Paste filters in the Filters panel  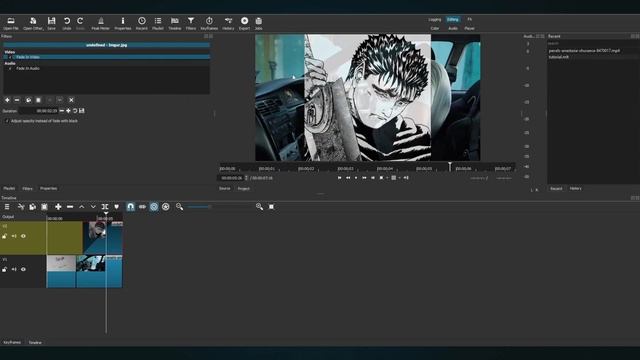coord(38,100)
